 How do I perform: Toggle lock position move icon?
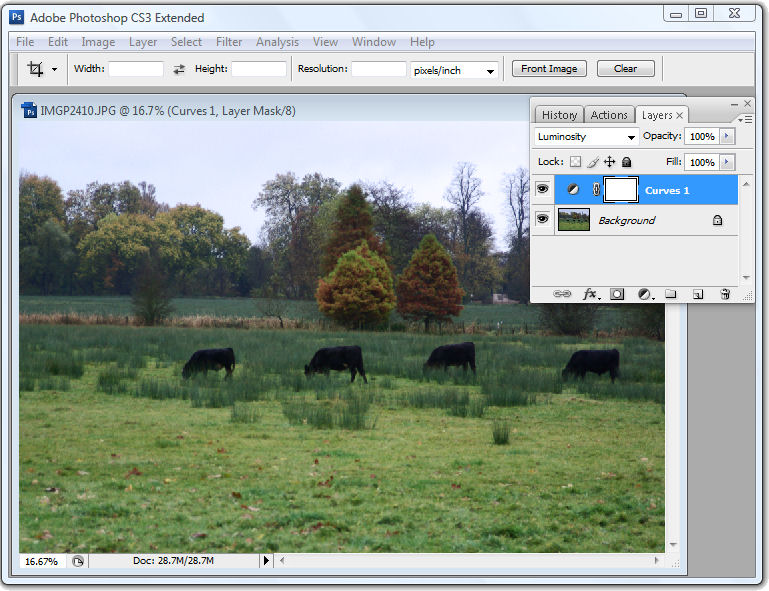tap(609, 162)
